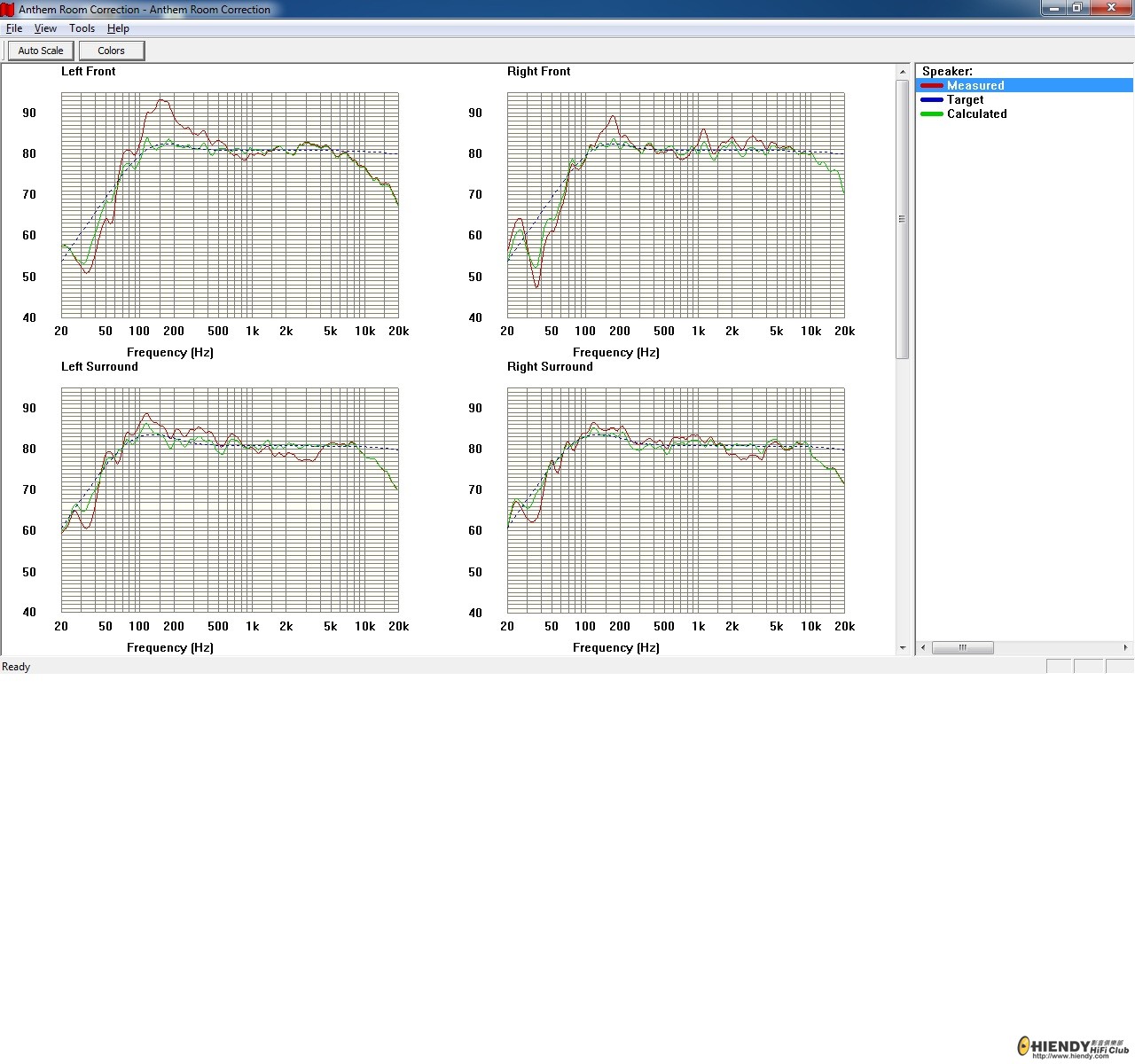Click the legend panel's scroll left arrow

tap(923, 647)
